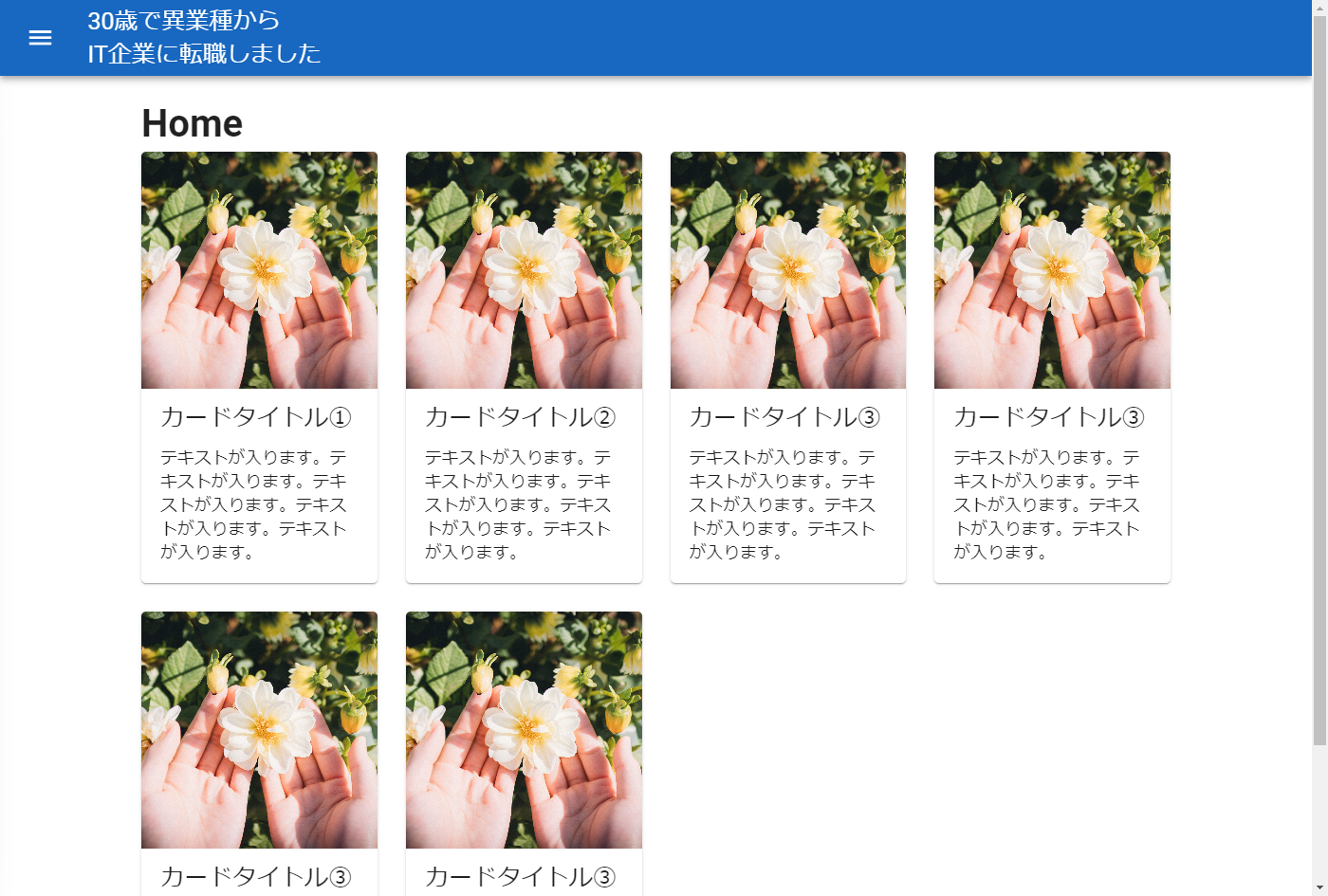Viewport: 1328px width, 896px height.
Task: Select the カードタイトル① card title
Action: pyautogui.click(x=255, y=417)
